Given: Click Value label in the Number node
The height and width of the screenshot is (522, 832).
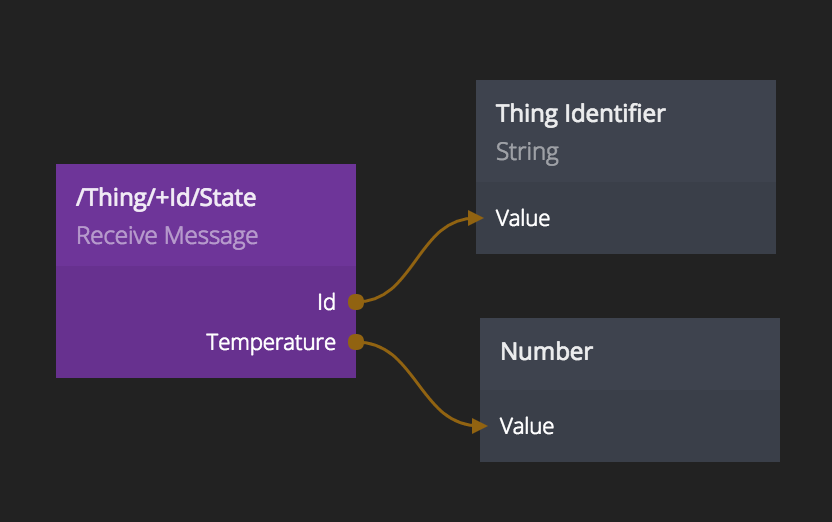Looking at the screenshot, I should 527,426.
